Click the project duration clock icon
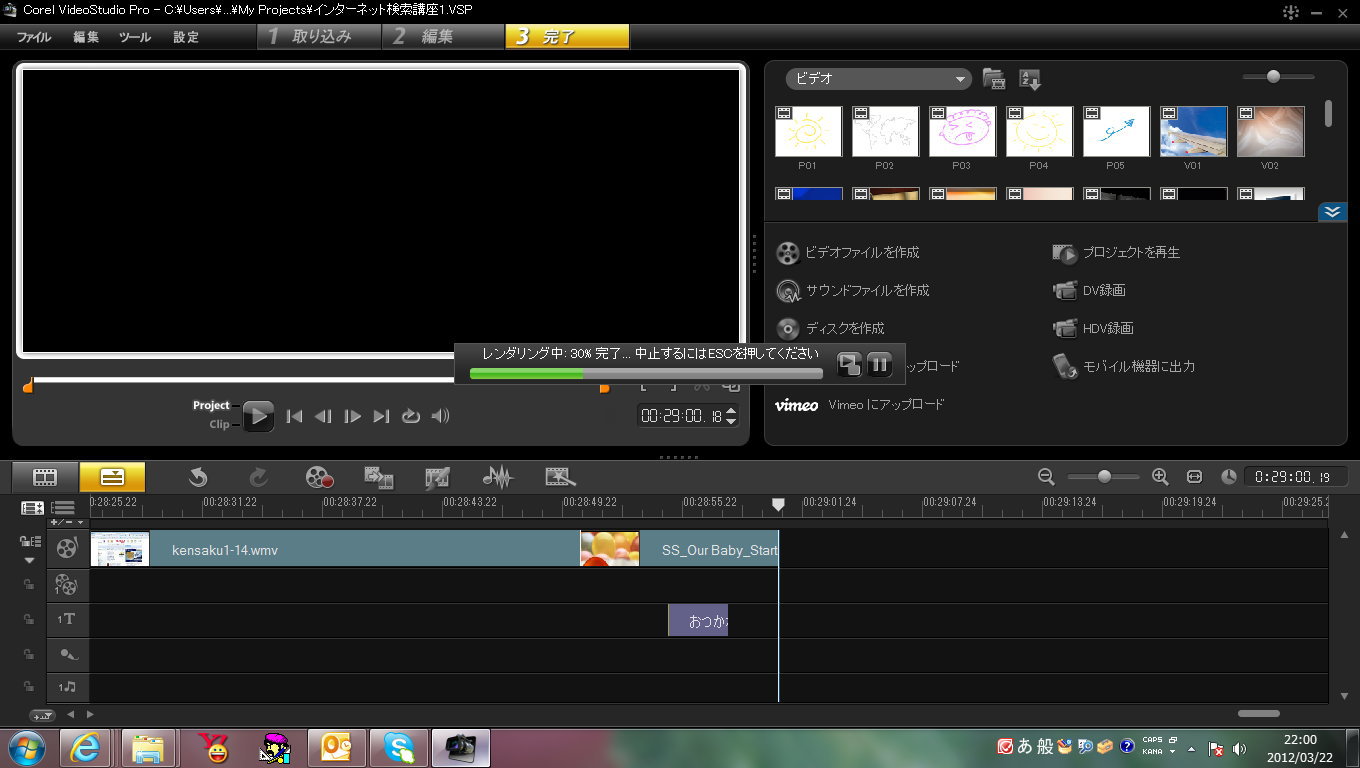 click(x=1228, y=477)
